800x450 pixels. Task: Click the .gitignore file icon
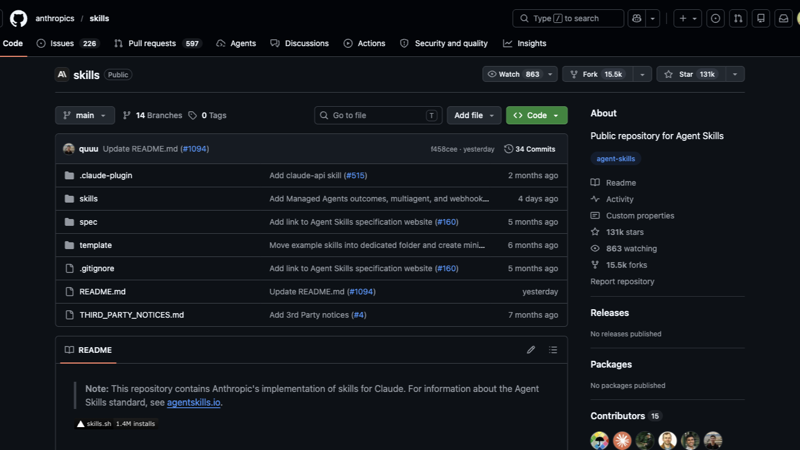tap(69, 268)
